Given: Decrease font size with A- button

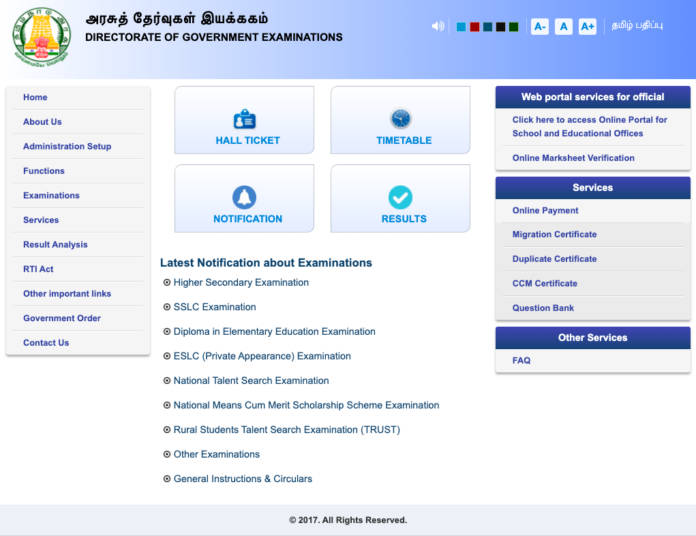Looking at the screenshot, I should coord(540,27).
